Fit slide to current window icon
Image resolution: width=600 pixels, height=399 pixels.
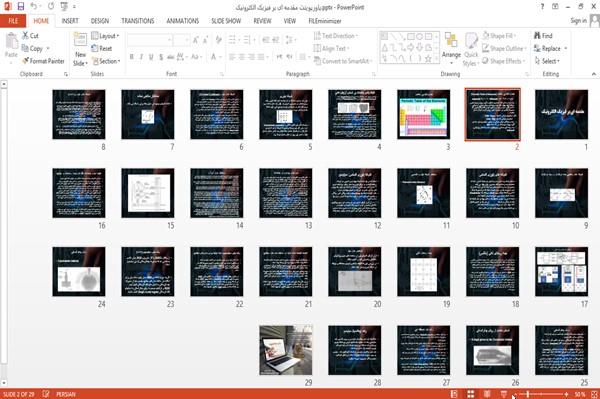click(594, 394)
